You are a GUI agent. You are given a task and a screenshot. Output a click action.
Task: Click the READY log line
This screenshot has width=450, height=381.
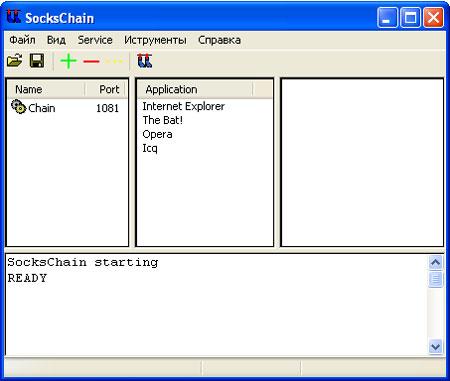[x=27, y=278]
